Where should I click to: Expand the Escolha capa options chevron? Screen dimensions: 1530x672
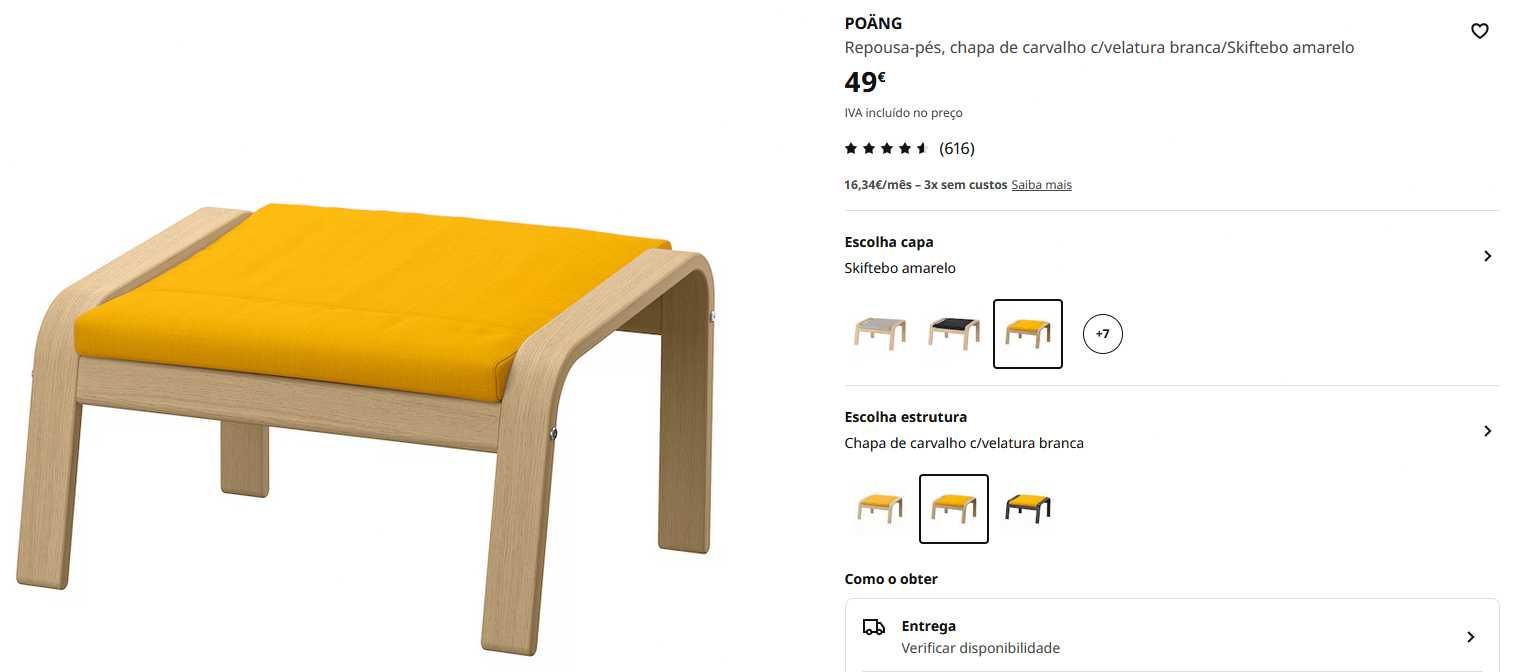pyautogui.click(x=1487, y=256)
